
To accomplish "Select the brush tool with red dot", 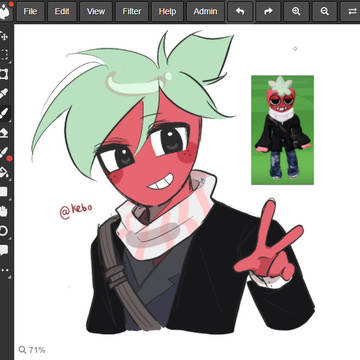I will (4, 153).
